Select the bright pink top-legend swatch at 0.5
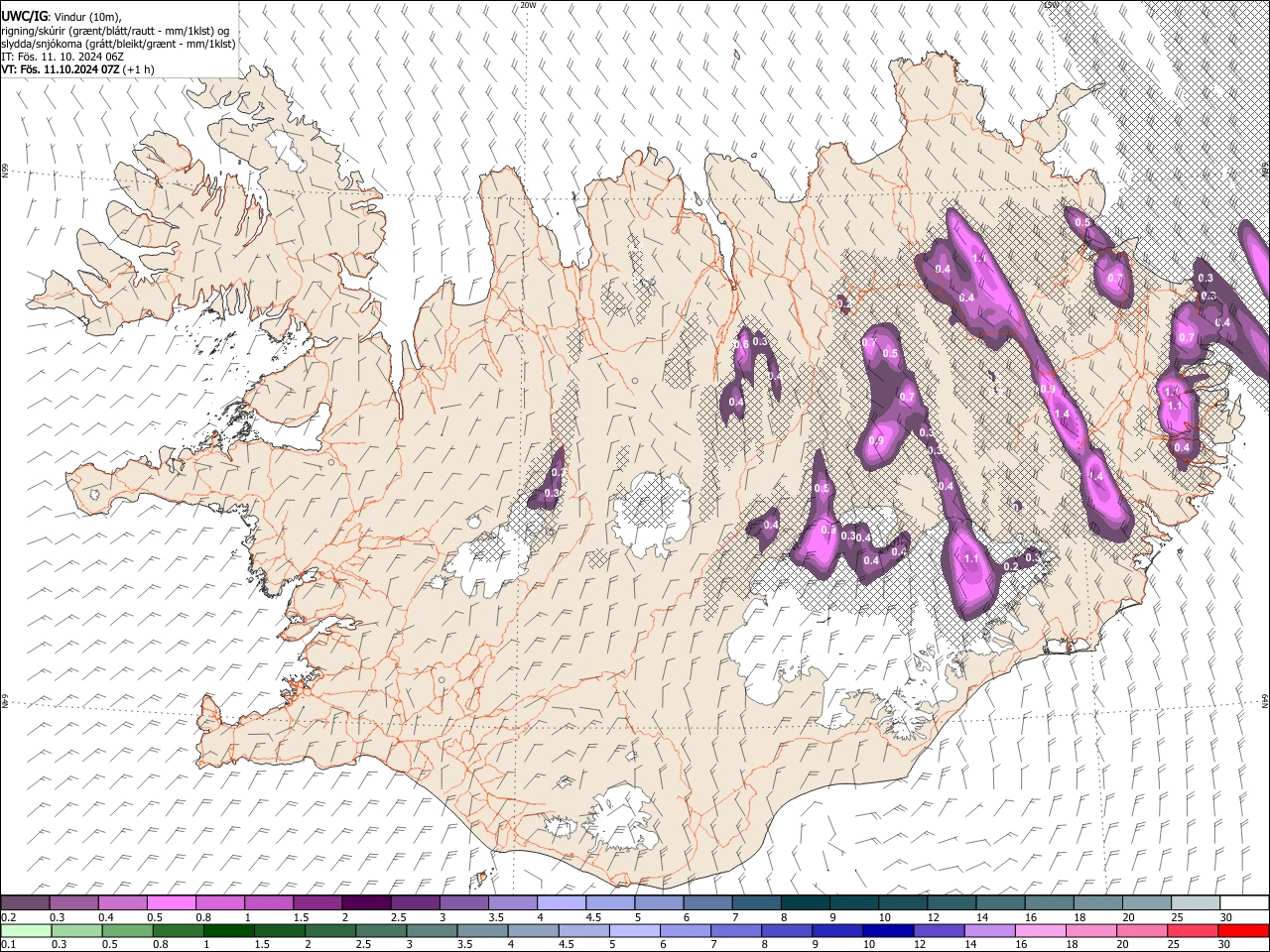Viewport: 1270px width, 952px height. (172, 903)
